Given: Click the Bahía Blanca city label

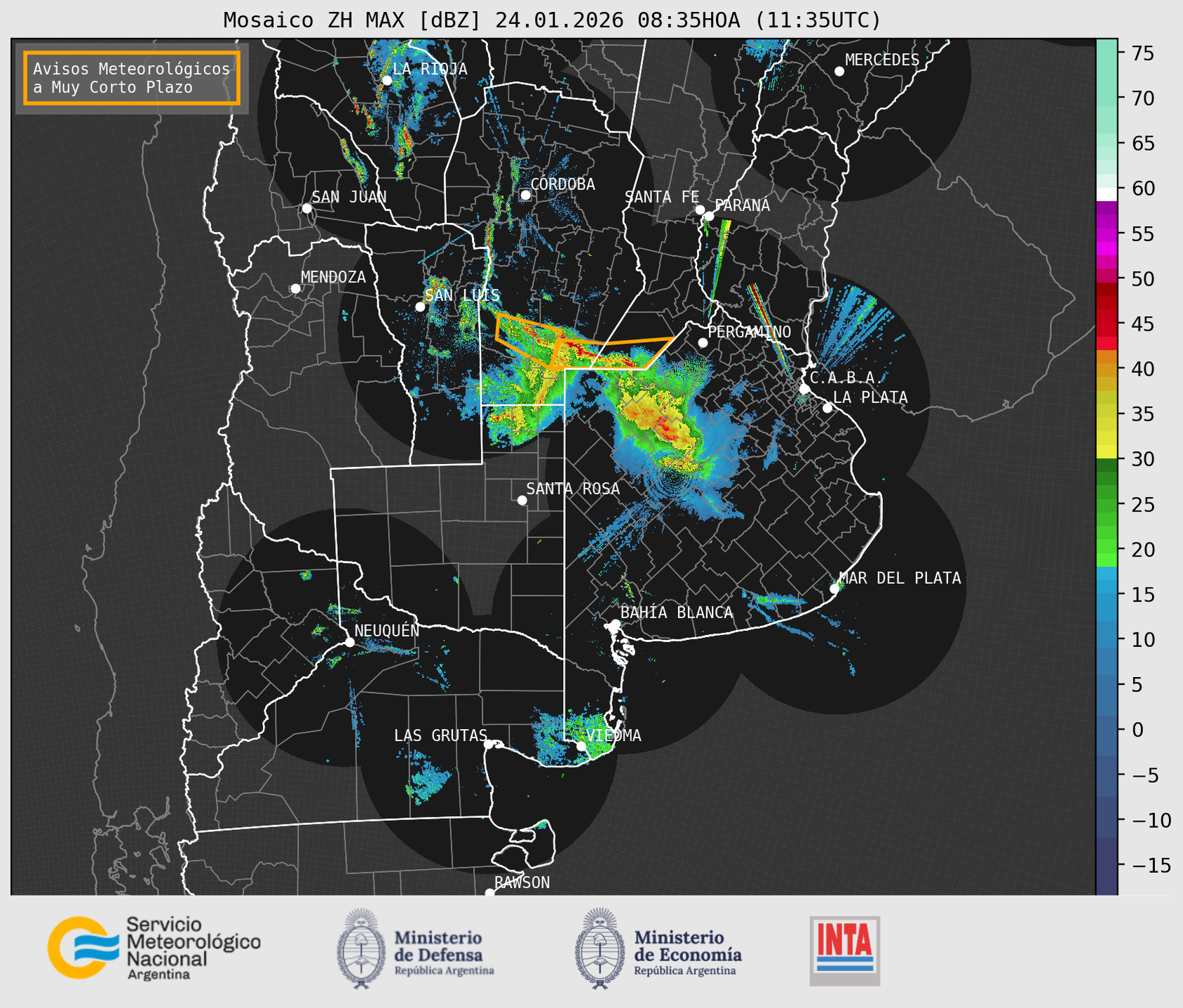Looking at the screenshot, I should click(676, 613).
